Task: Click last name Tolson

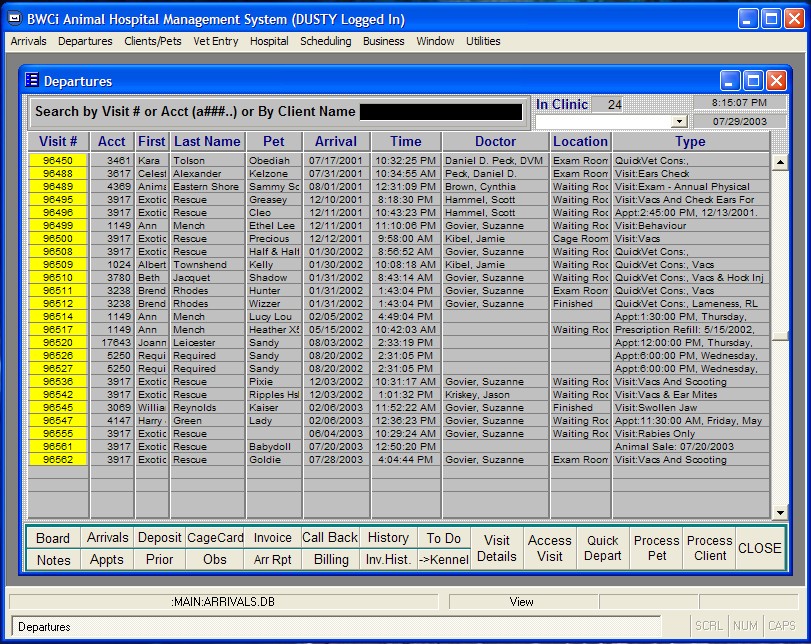Action: (189, 160)
